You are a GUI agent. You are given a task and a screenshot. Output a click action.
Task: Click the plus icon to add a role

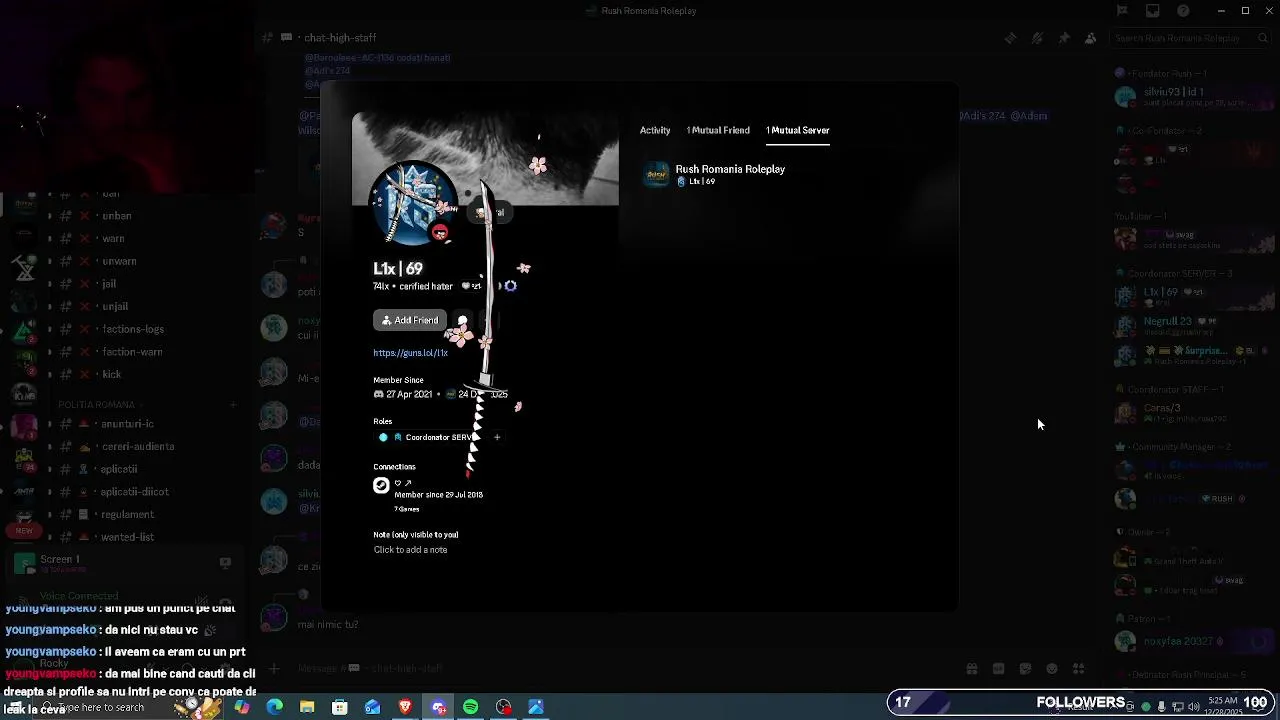[x=497, y=437]
